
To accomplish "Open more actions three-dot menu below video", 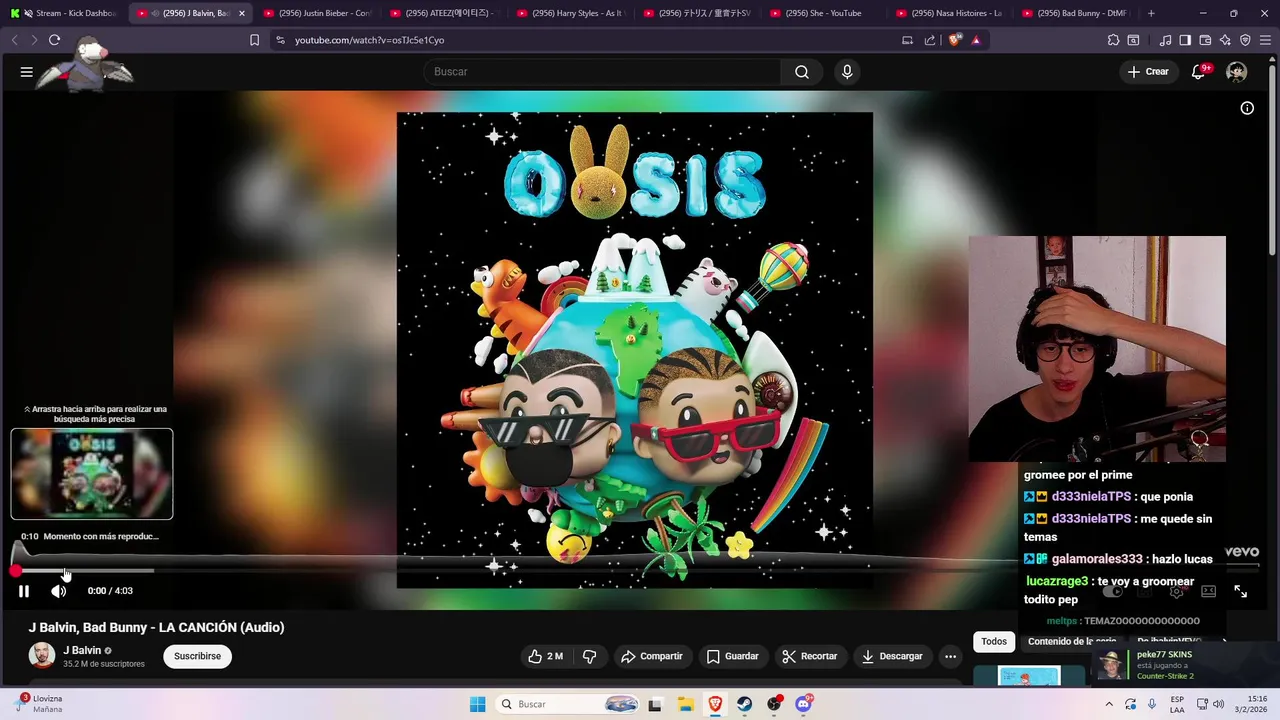I will (x=950, y=656).
